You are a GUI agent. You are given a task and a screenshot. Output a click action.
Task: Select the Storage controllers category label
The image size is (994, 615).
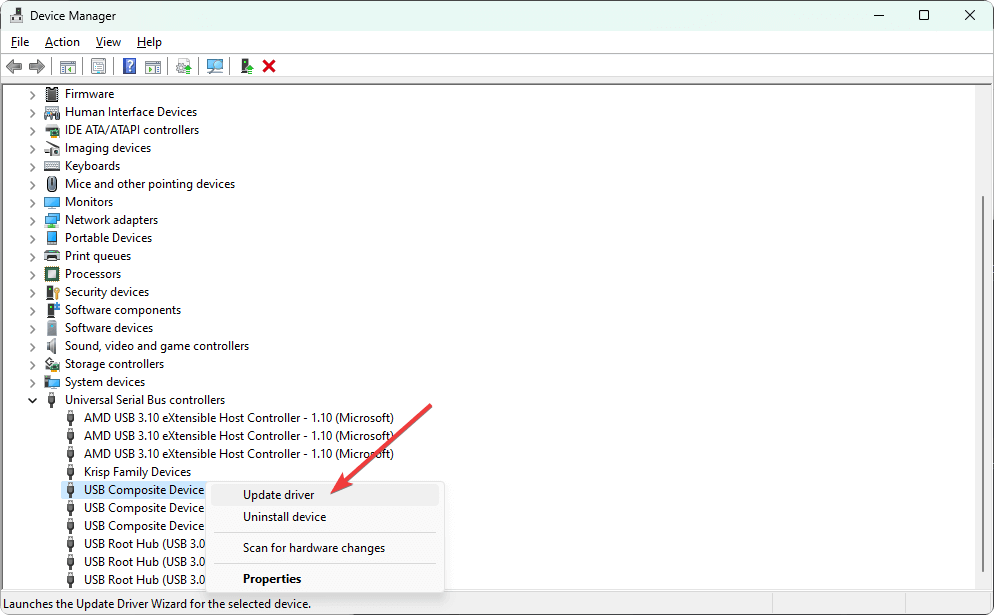pyautogui.click(x=115, y=364)
